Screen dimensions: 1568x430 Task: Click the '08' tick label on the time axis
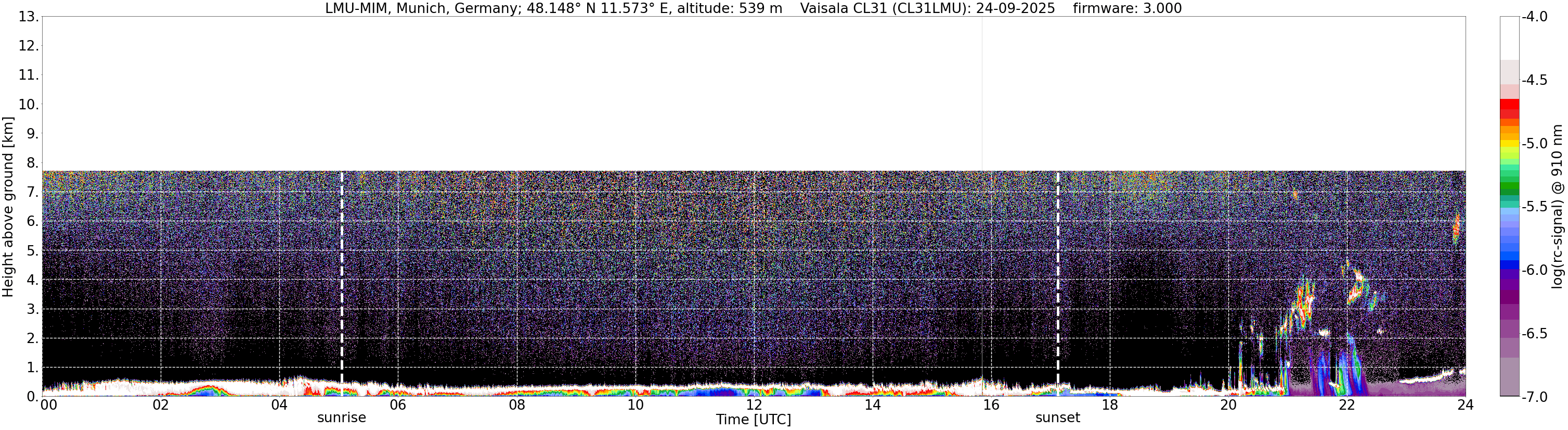tap(517, 405)
